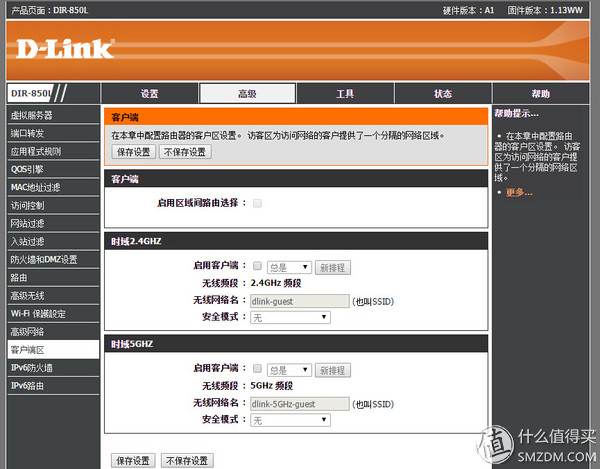This screenshot has height=469, width=600.
Task: Go to the 状态 tab
Action: coord(442,94)
